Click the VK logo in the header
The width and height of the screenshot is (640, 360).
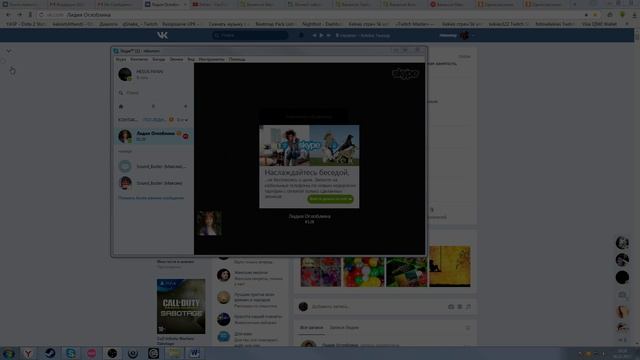(162, 36)
